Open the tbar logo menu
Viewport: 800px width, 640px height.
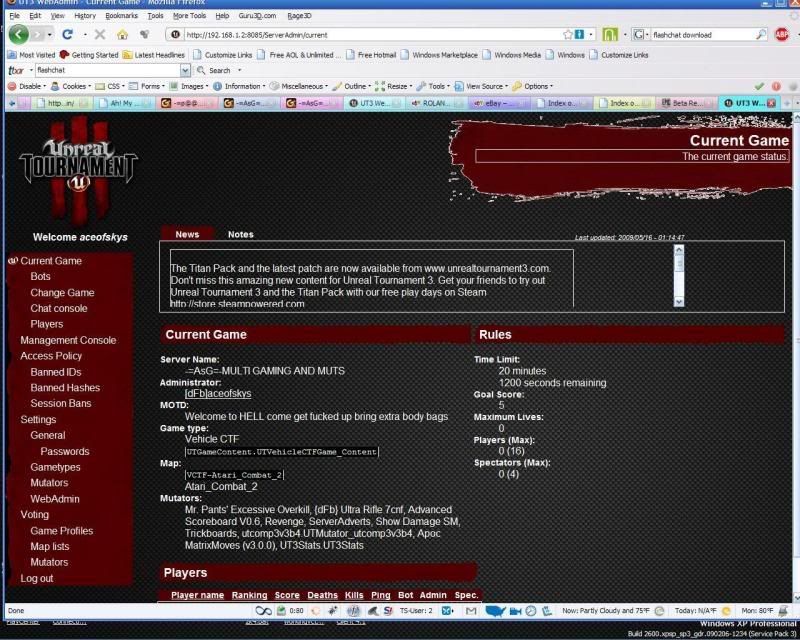click(17, 70)
